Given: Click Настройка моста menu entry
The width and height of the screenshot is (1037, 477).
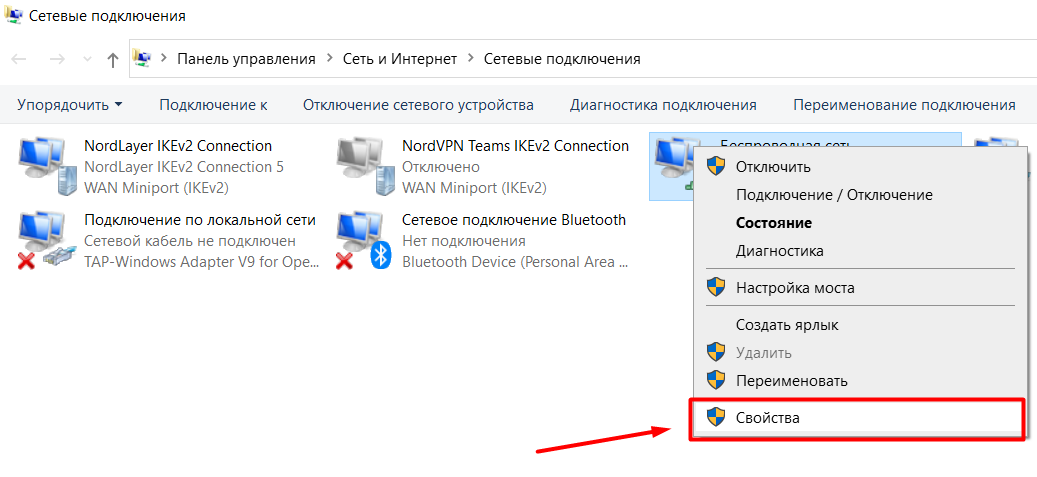Looking at the screenshot, I should 795,288.
